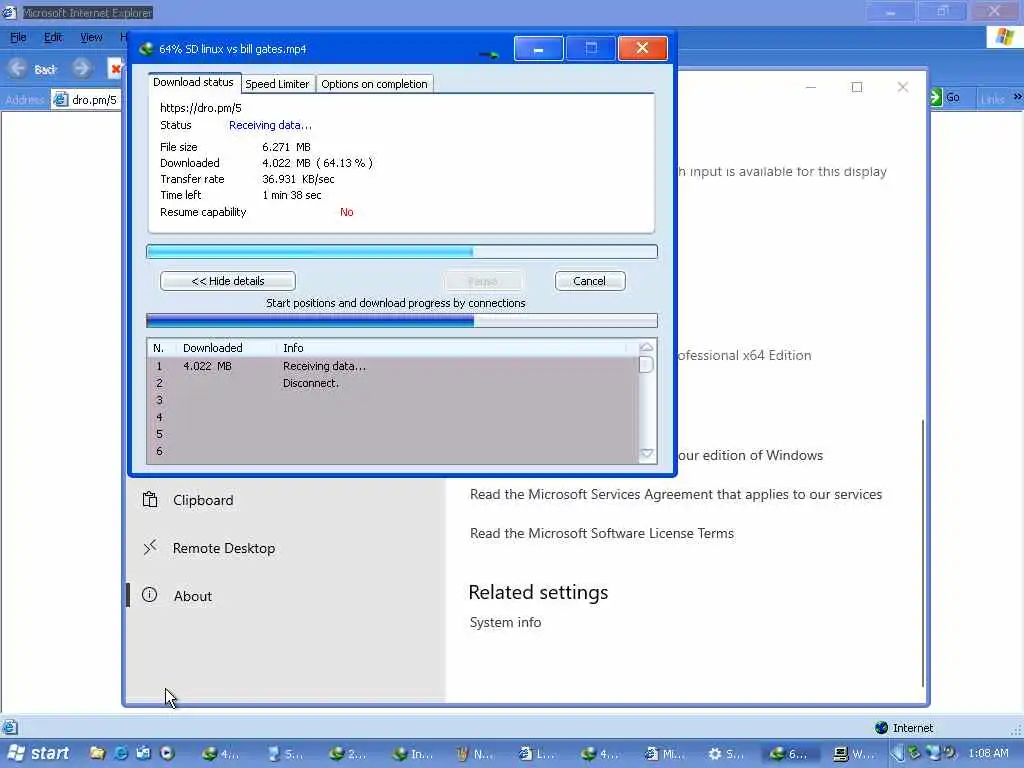Viewport: 1024px width, 768px height.
Task: Cancel the download
Action: [x=590, y=281]
